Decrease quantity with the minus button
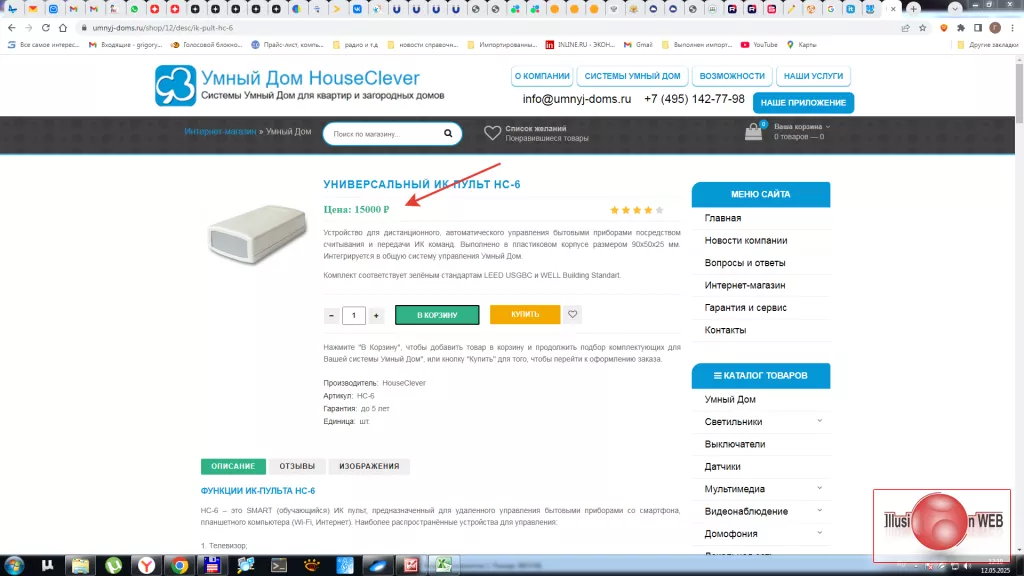 click(331, 316)
